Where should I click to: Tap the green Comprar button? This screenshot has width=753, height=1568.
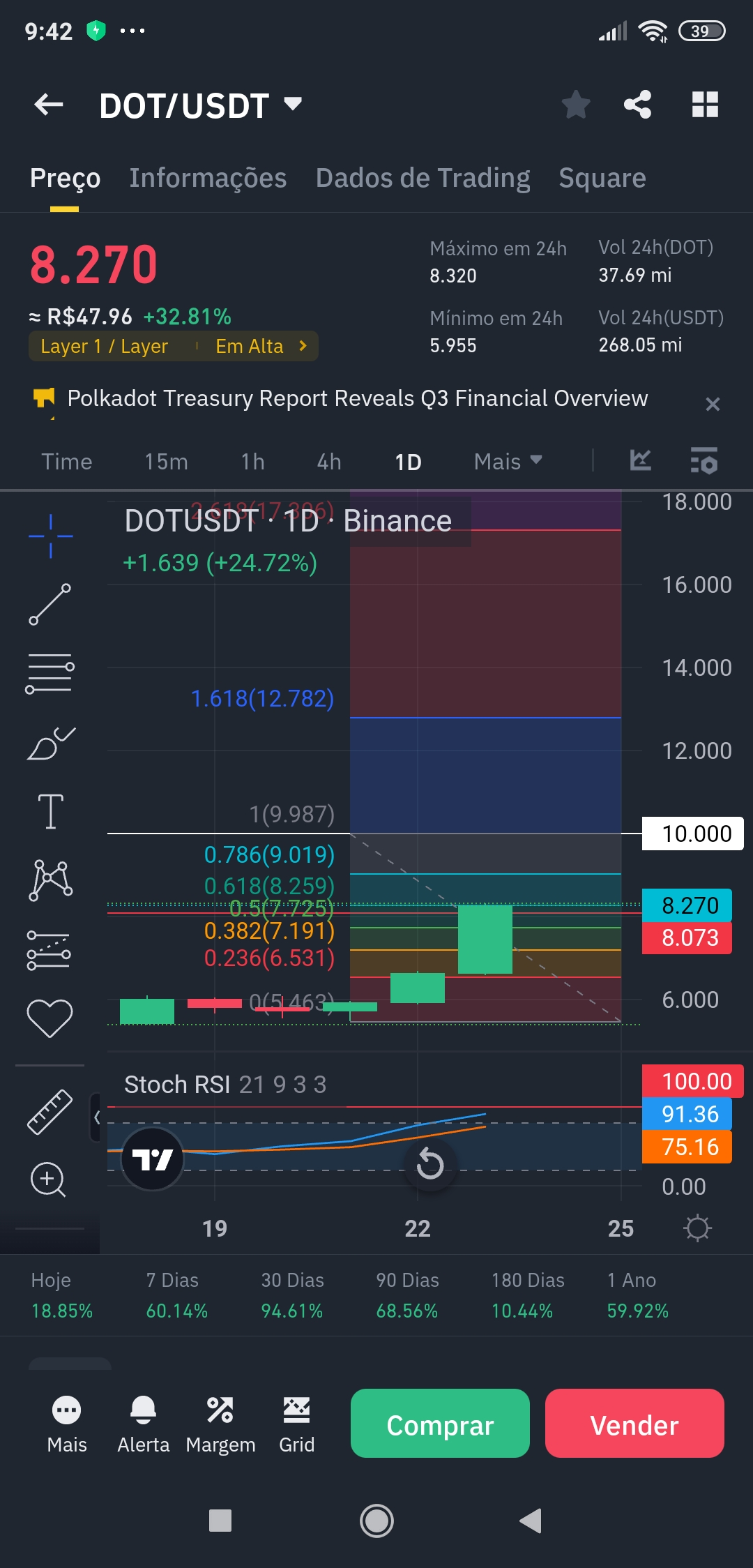point(440,1423)
